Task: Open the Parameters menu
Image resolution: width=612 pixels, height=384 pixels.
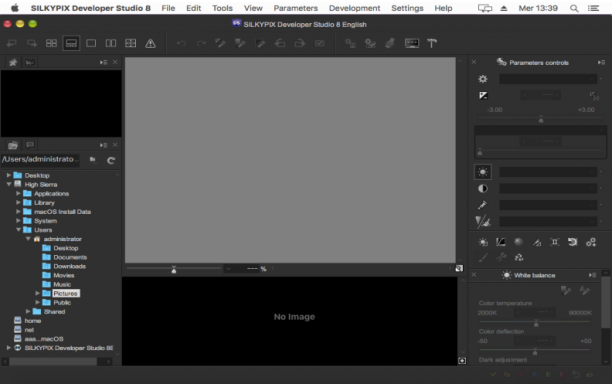Action: tap(296, 8)
